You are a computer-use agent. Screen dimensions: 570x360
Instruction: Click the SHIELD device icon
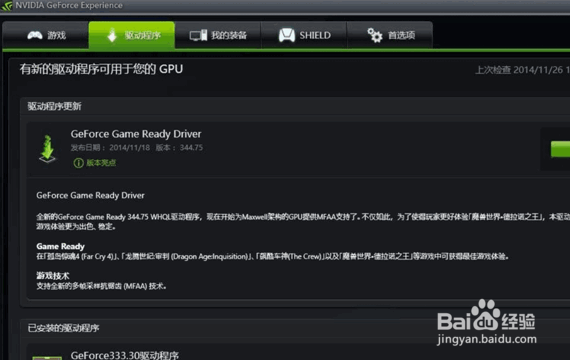coord(287,35)
